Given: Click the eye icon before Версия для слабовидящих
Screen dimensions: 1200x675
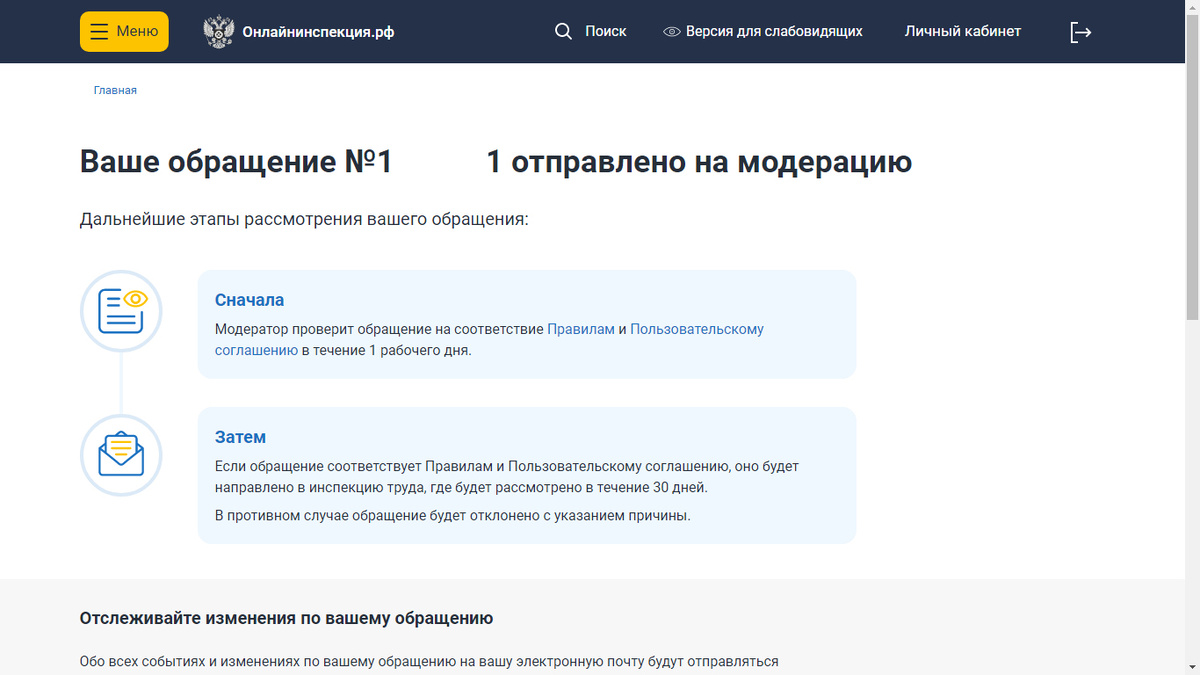Looking at the screenshot, I should (x=670, y=31).
